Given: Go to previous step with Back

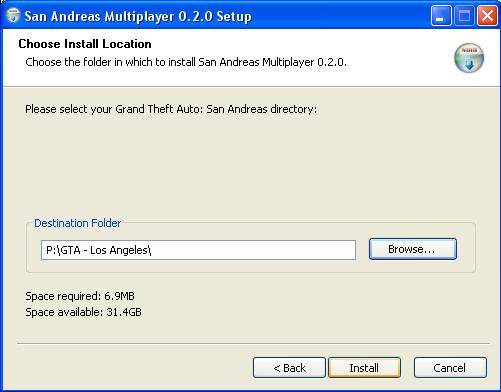Looking at the screenshot, I should (x=289, y=368).
